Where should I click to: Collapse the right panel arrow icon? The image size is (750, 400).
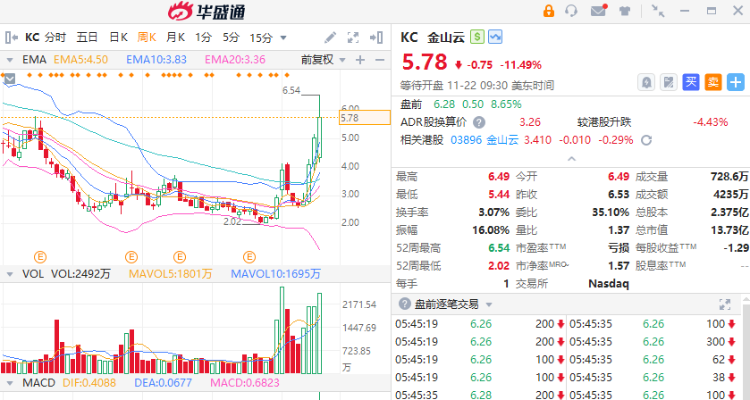coord(376,37)
